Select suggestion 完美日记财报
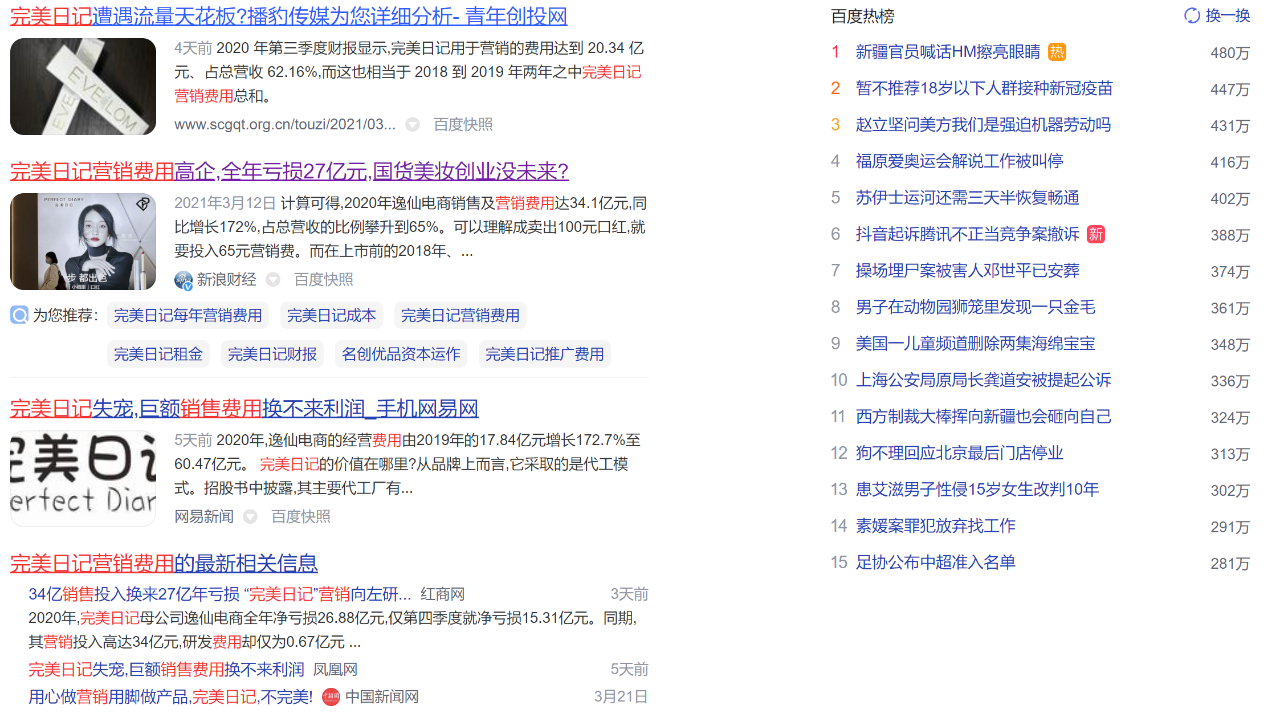Screen dimensions: 1280x713 point(272,354)
